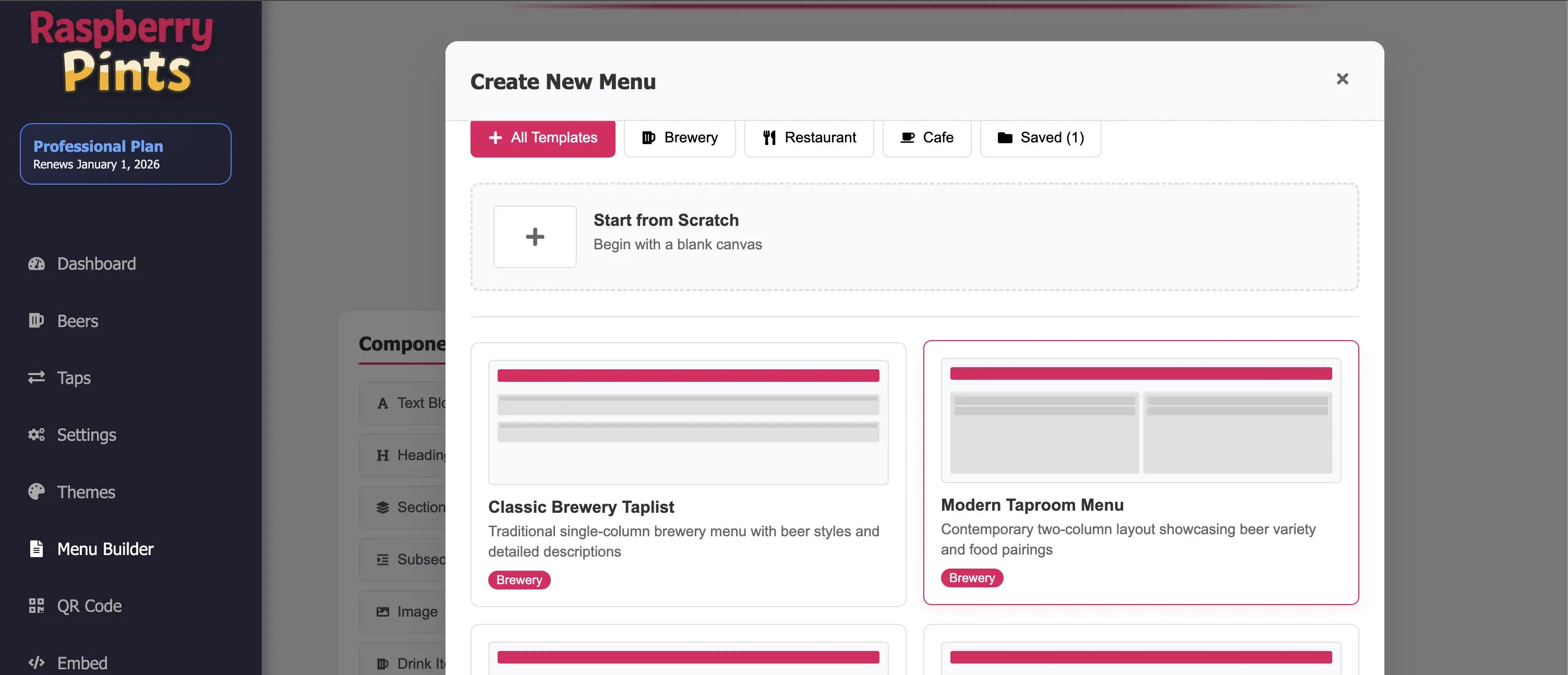
Task: Click 'Renews January 1, 2026' text
Action: [x=96, y=164]
